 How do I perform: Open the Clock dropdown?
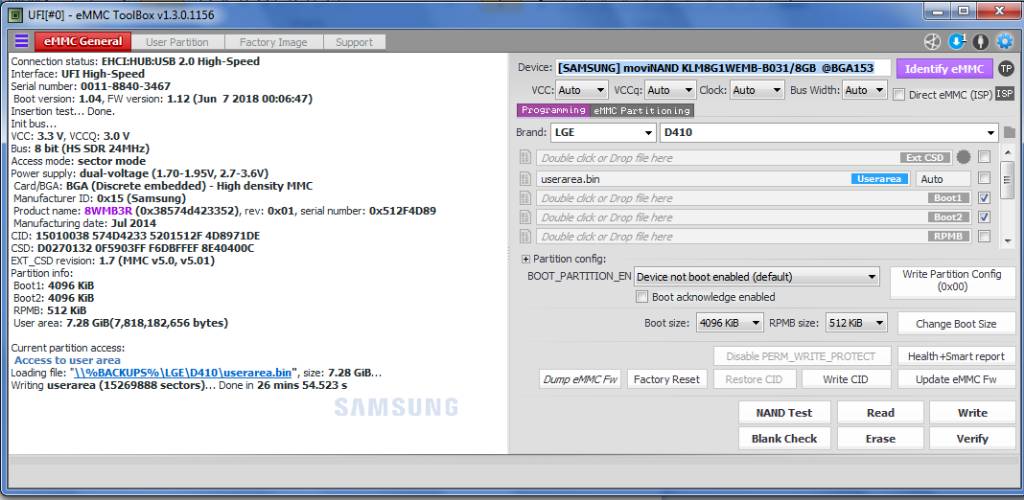[x=758, y=90]
